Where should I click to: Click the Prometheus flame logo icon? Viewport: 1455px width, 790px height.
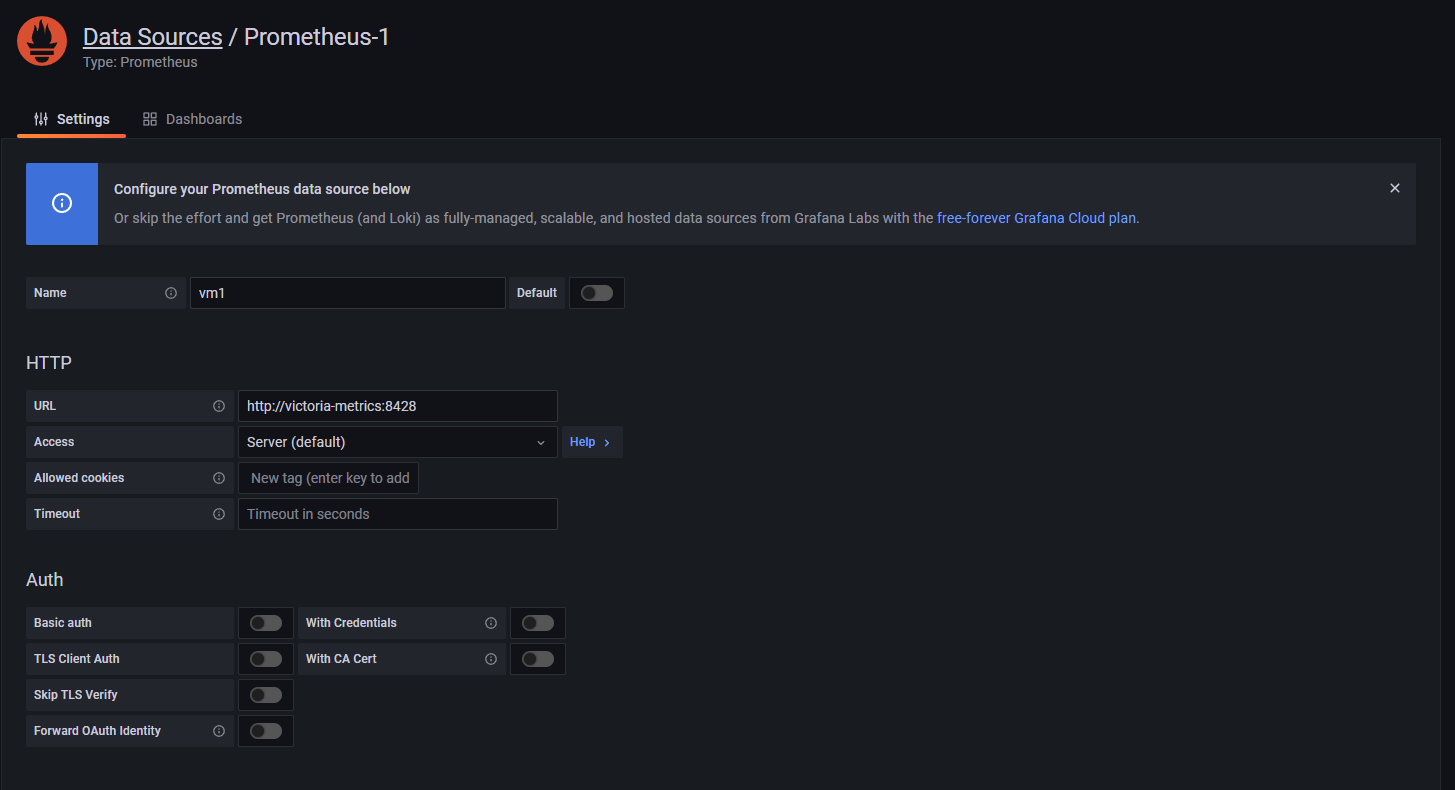(42, 41)
